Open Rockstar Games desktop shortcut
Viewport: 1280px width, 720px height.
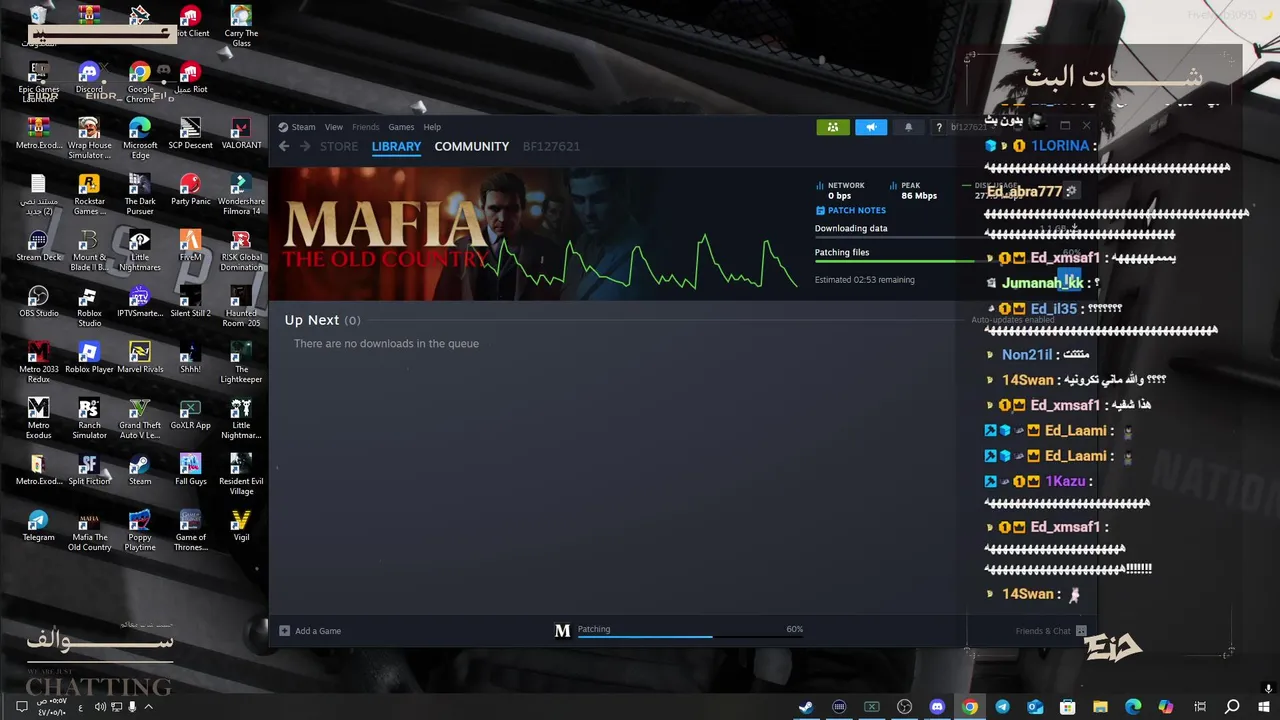click(89, 194)
